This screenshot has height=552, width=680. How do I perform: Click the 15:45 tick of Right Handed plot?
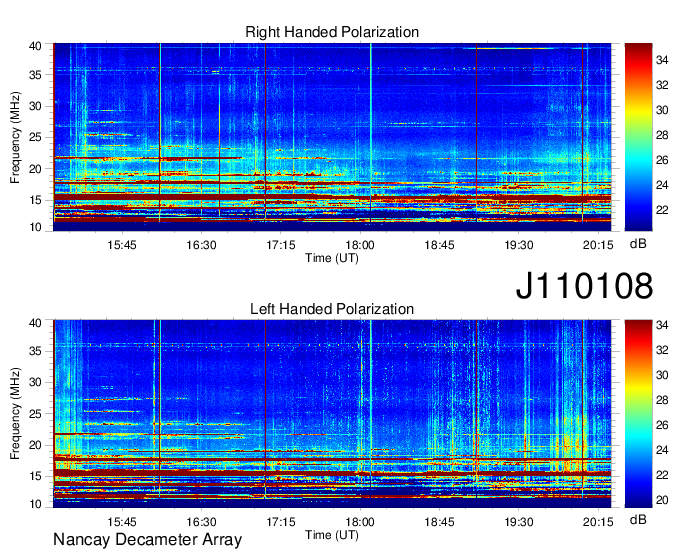point(122,245)
